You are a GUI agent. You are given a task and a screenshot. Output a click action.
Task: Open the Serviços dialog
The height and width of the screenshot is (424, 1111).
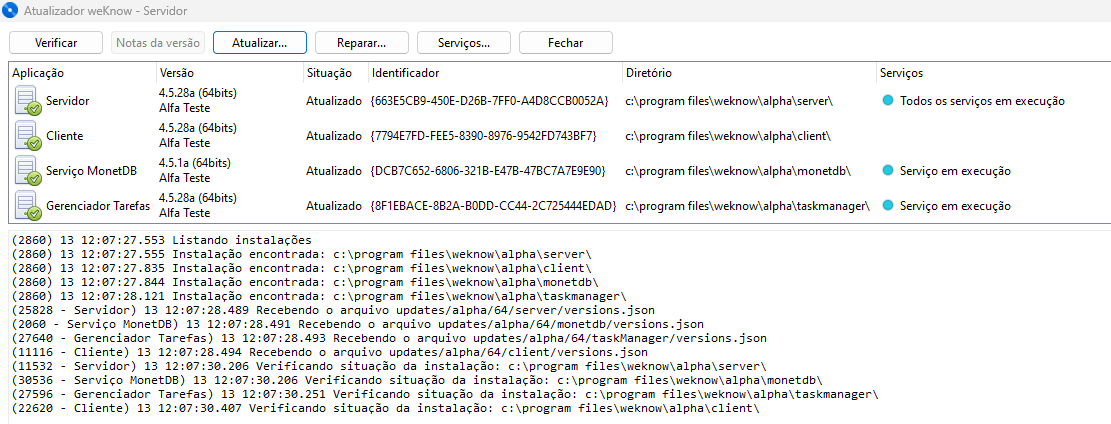463,43
